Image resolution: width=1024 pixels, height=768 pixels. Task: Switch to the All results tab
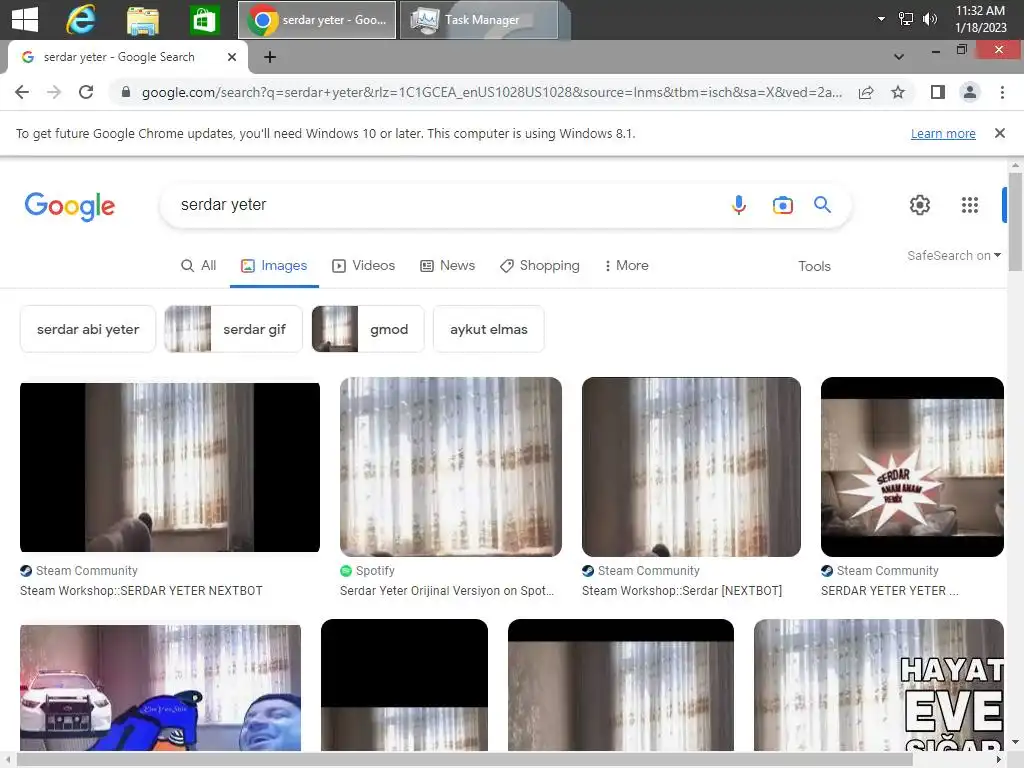coord(199,266)
